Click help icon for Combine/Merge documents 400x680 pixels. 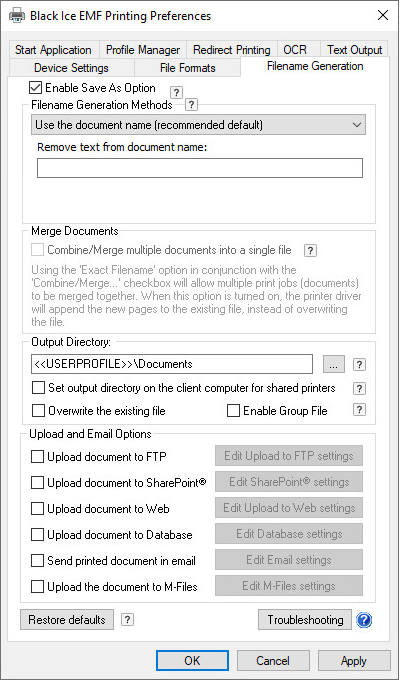[310, 250]
